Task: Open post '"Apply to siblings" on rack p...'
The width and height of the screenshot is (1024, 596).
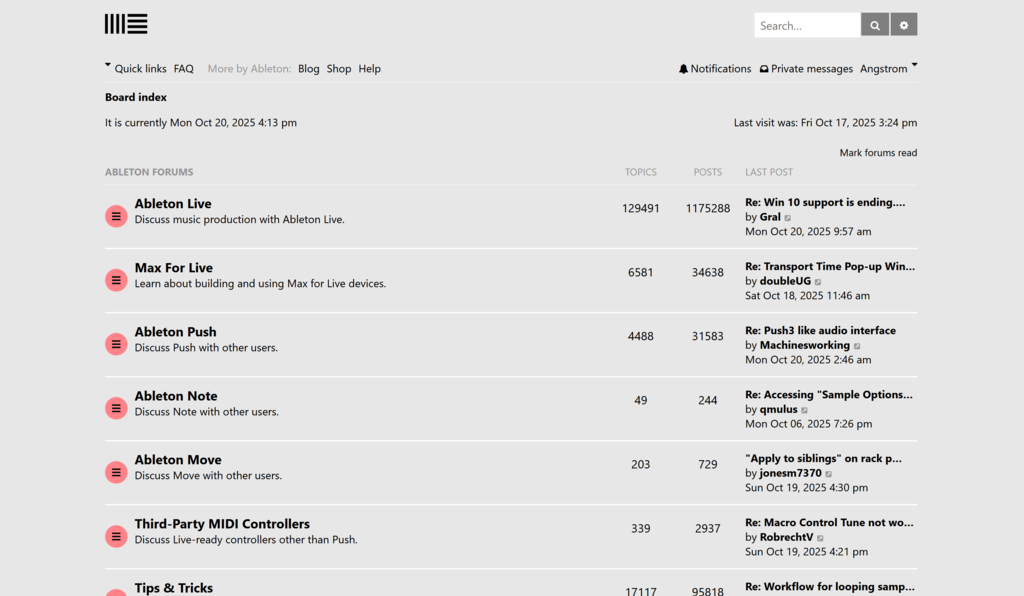Action: pos(824,458)
